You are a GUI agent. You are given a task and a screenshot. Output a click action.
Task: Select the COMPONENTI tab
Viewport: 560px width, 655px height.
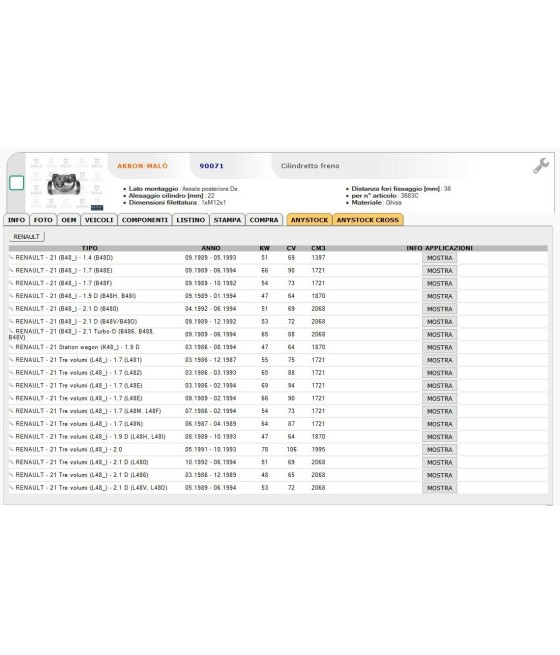click(144, 220)
